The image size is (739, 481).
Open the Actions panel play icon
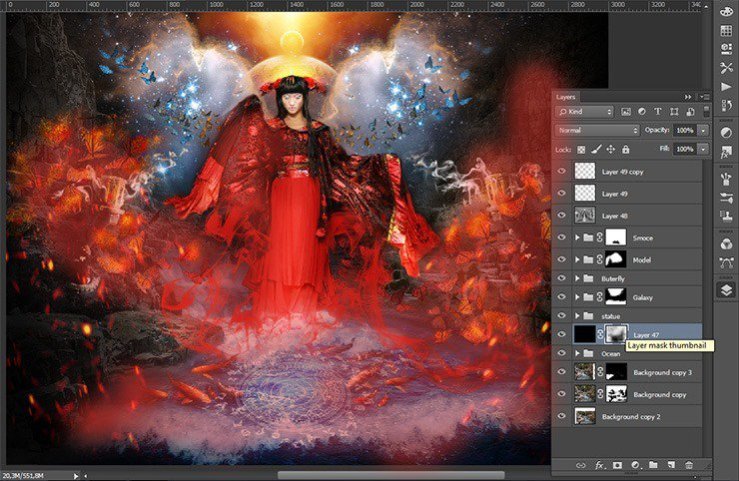tap(726, 87)
